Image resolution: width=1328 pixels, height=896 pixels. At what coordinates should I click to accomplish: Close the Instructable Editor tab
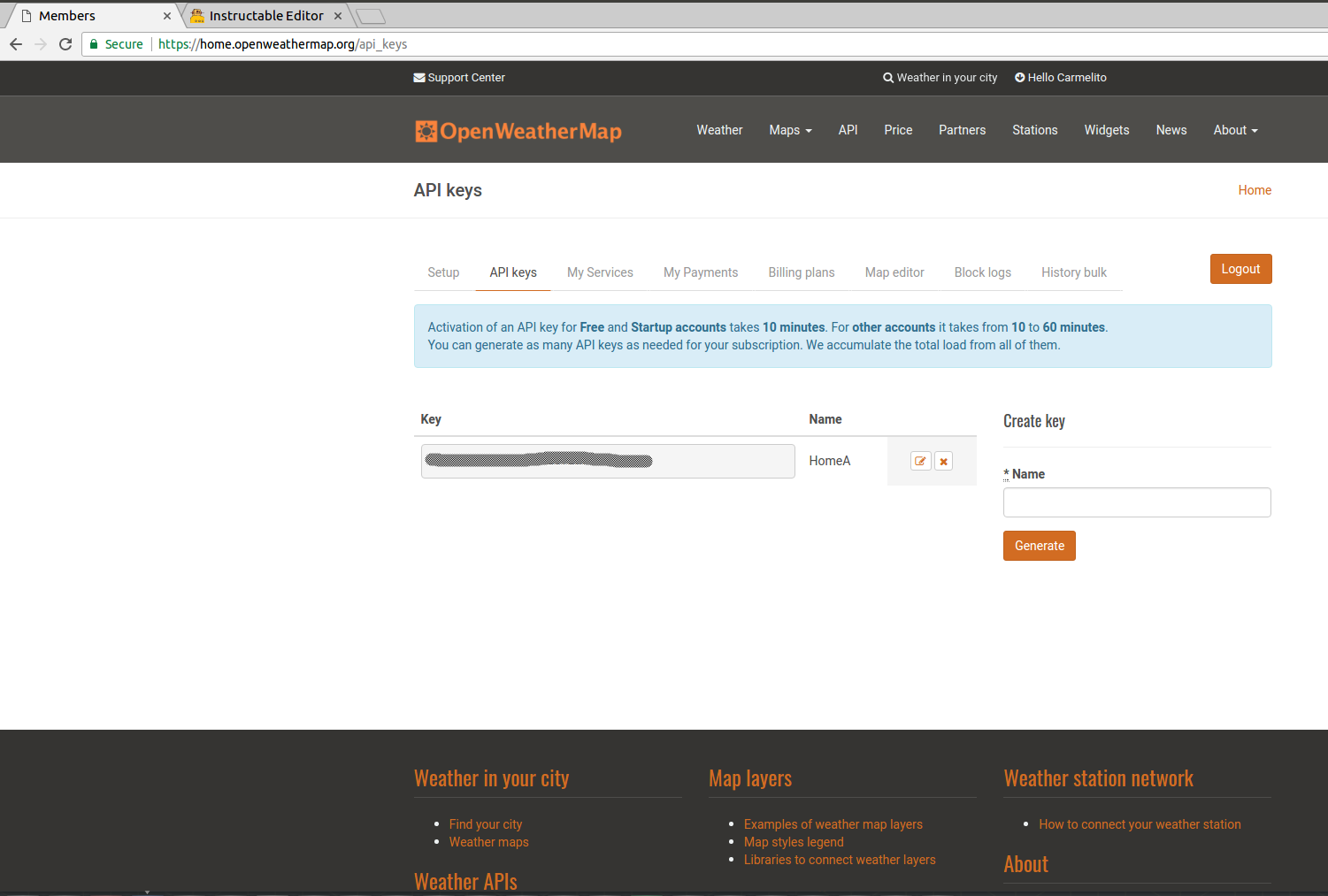pyautogui.click(x=338, y=16)
